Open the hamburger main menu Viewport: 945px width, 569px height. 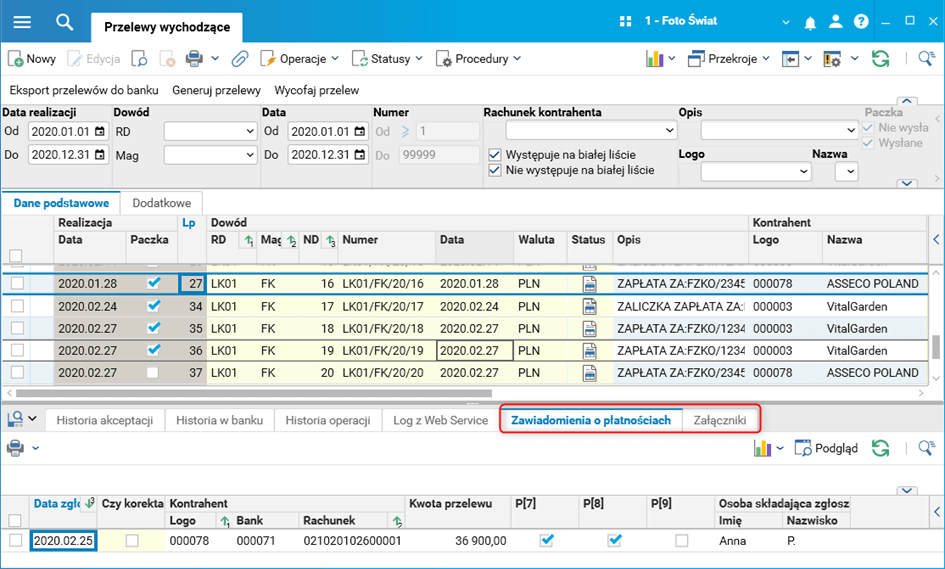(x=22, y=22)
